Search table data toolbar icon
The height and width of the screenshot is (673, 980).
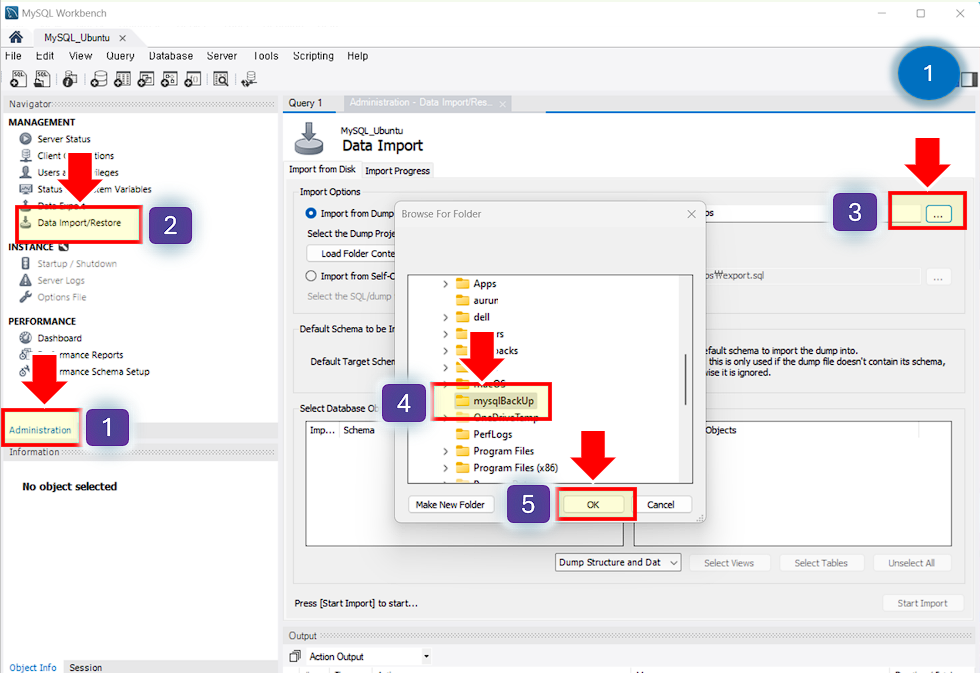[x=221, y=79]
